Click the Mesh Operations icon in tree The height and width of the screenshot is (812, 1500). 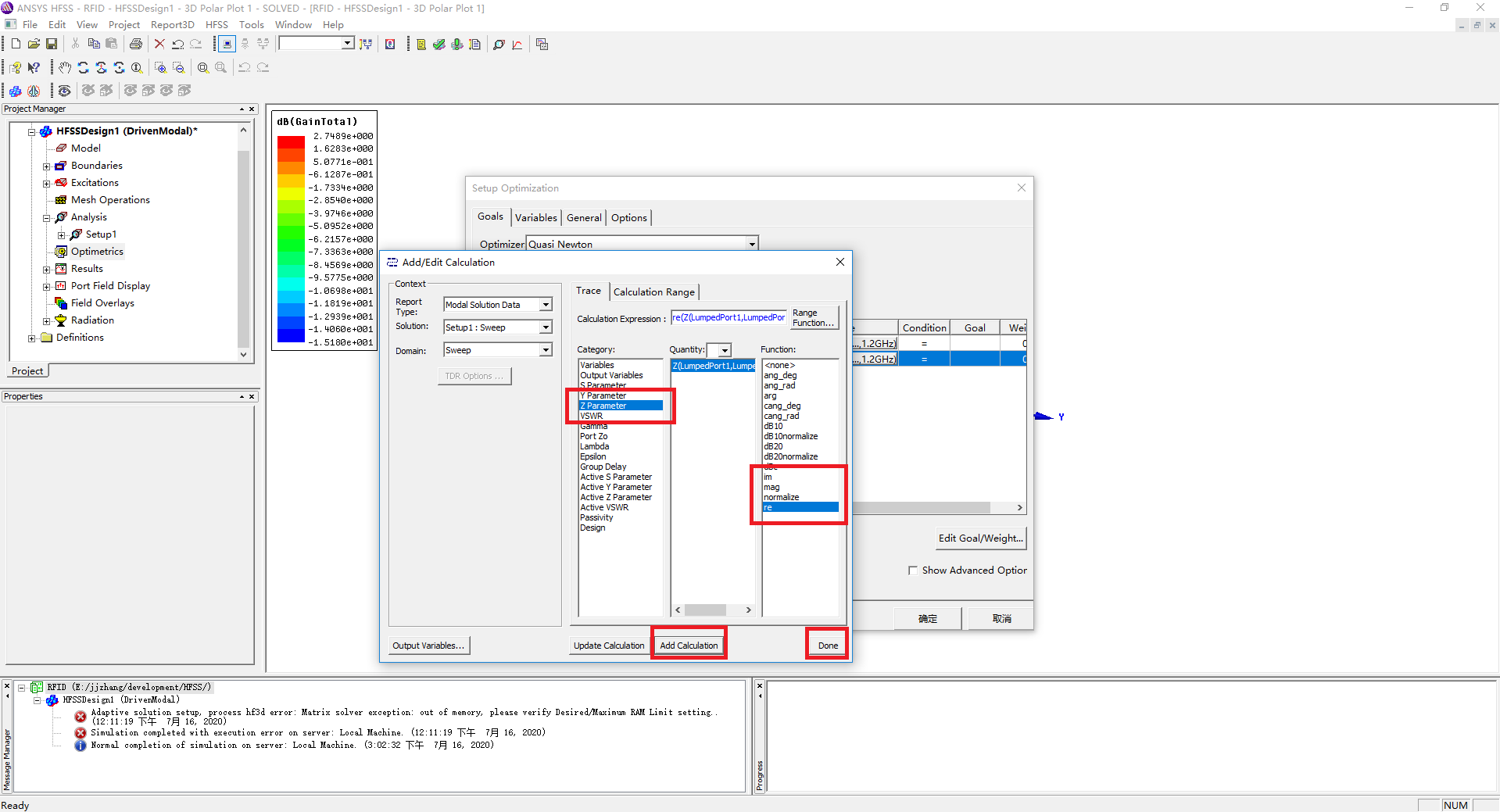point(61,200)
